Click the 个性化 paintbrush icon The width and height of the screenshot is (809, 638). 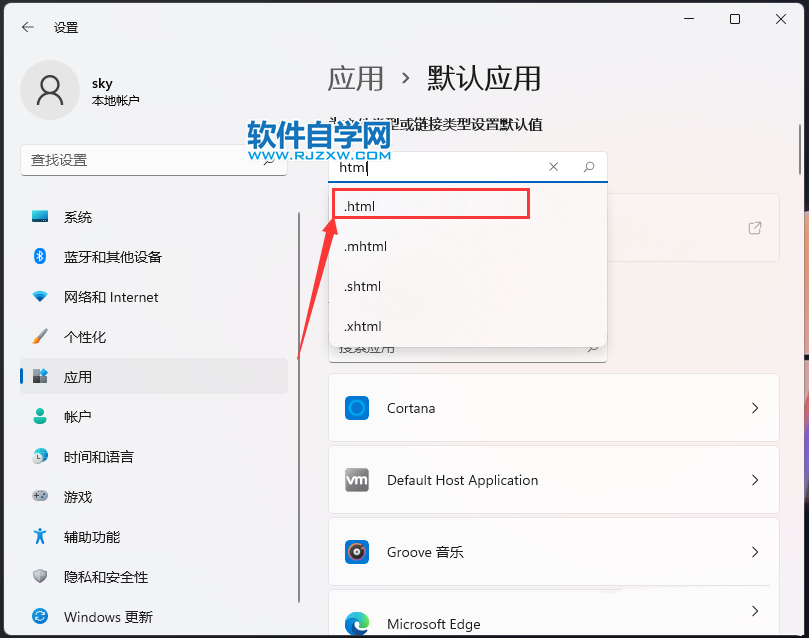40,336
